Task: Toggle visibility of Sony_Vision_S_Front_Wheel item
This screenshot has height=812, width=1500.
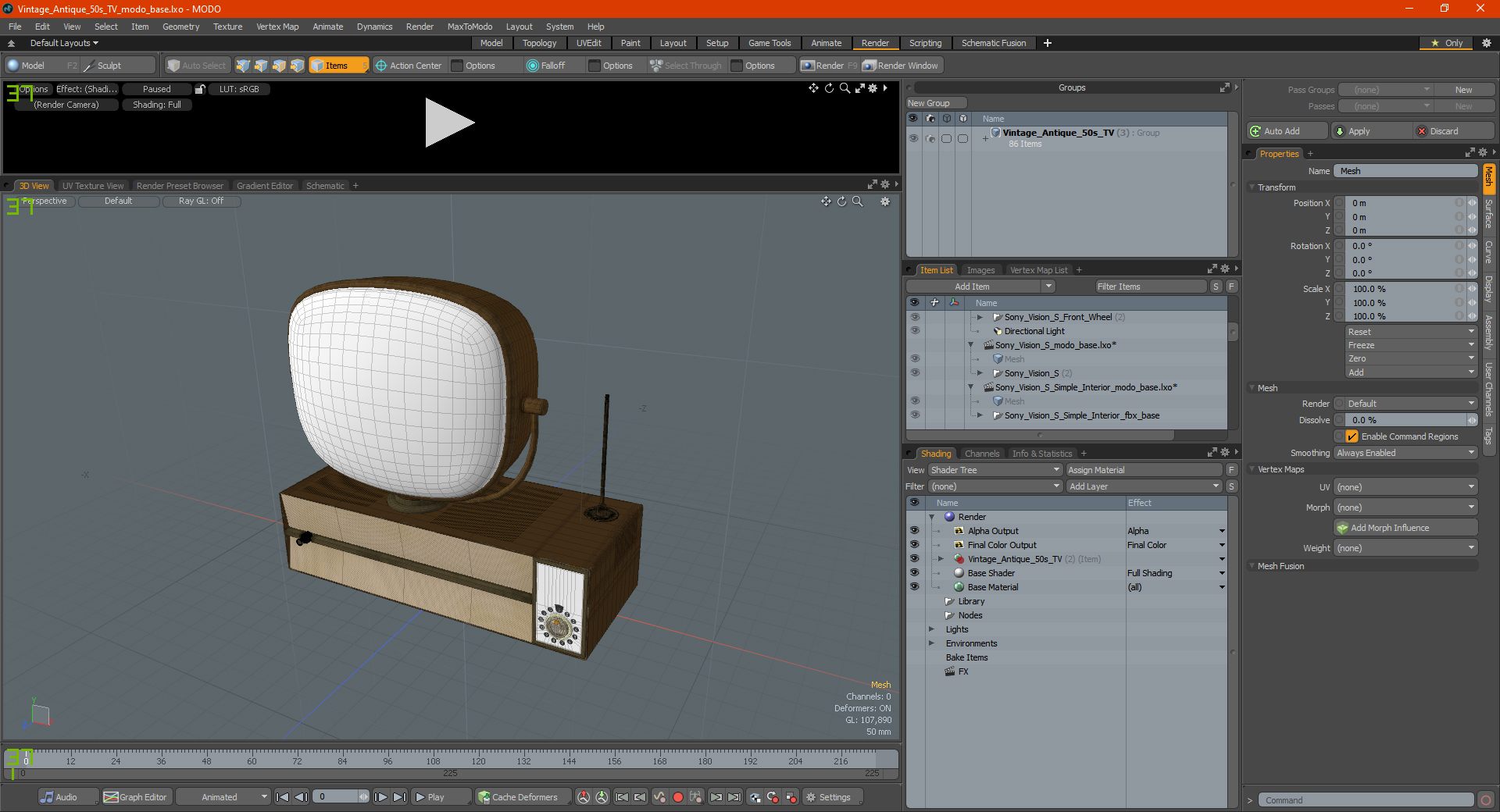Action: [x=915, y=317]
